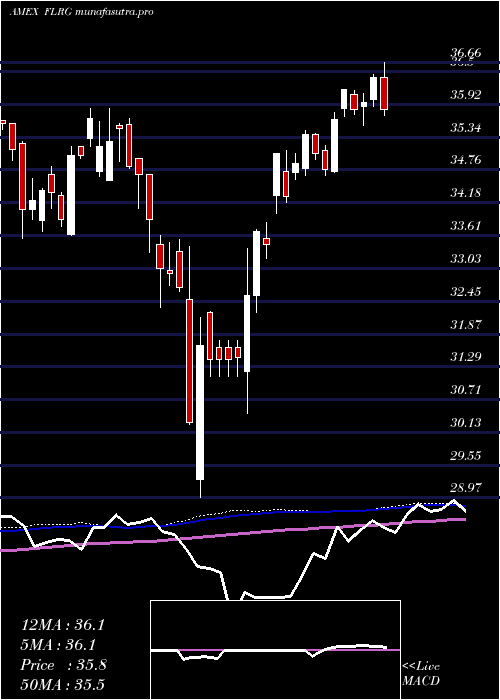500x700 pixels.
Task: Select the 29.55 price axis label
Action: tap(466, 456)
